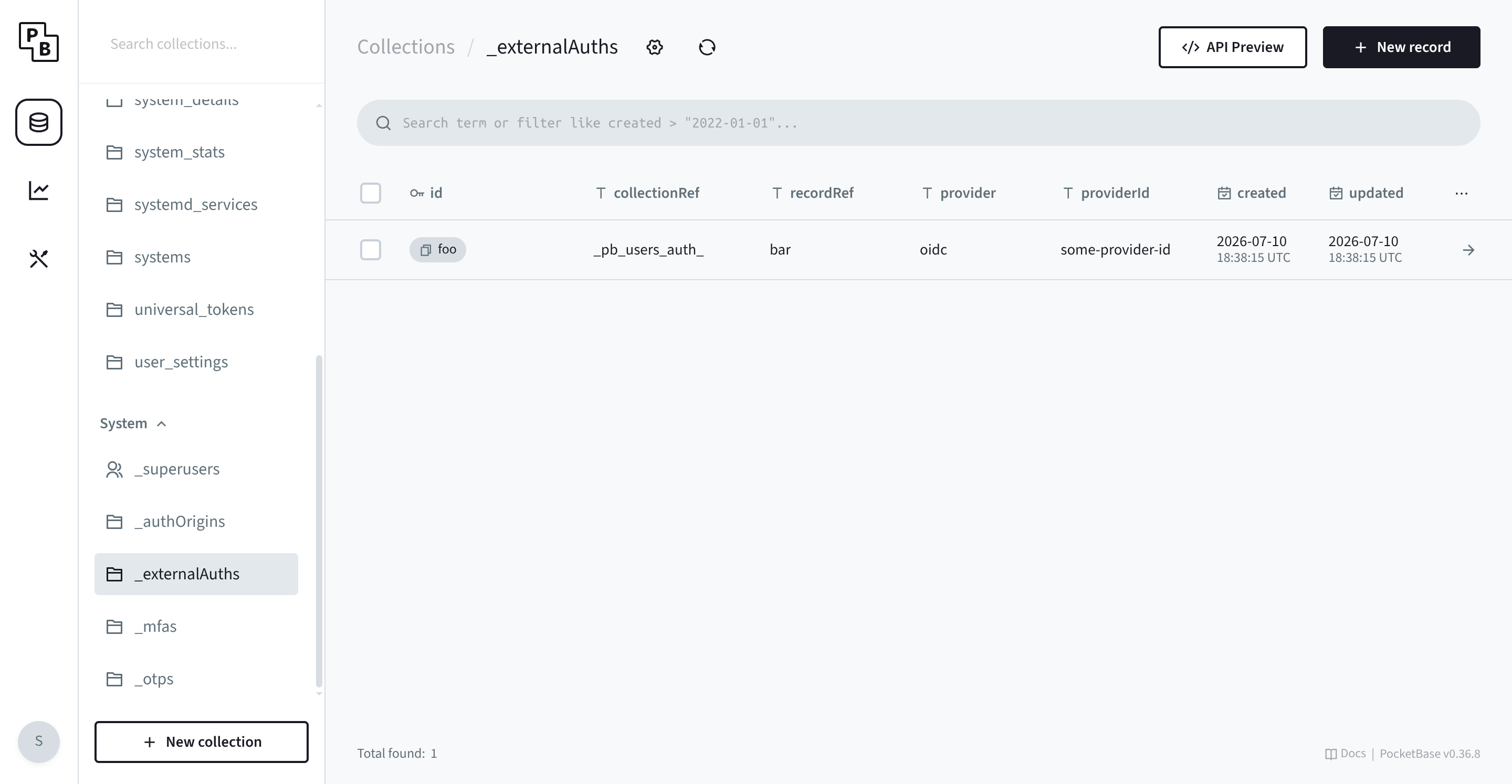Click the folder icon beside systems
Viewport: 1512px width, 784px height.
tap(114, 257)
